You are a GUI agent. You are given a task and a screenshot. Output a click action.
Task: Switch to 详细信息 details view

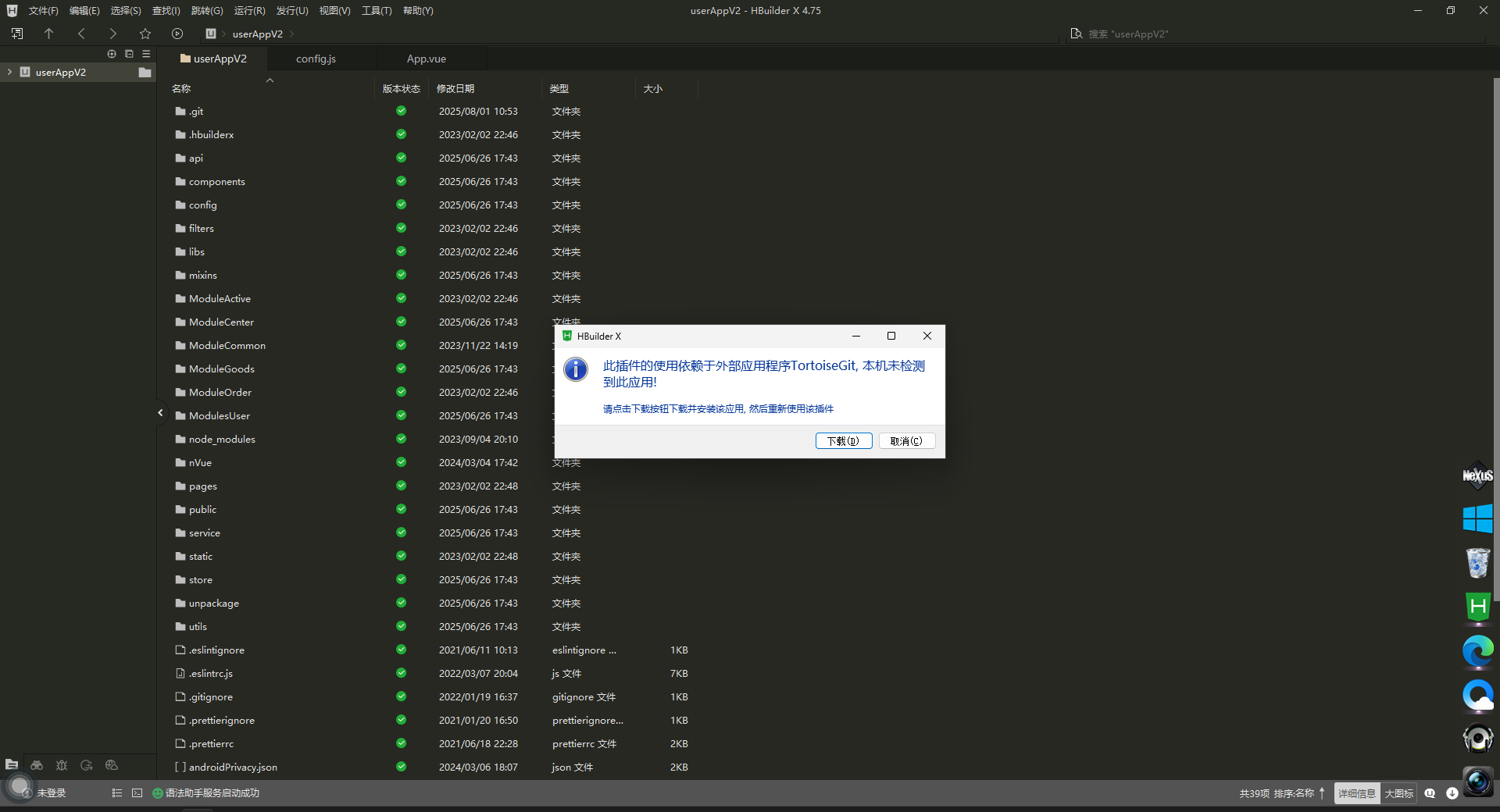tap(1357, 793)
